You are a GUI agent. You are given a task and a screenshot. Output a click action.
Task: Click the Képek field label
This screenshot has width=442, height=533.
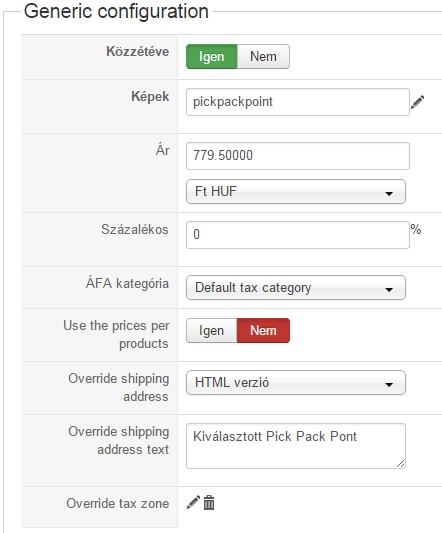click(150, 97)
